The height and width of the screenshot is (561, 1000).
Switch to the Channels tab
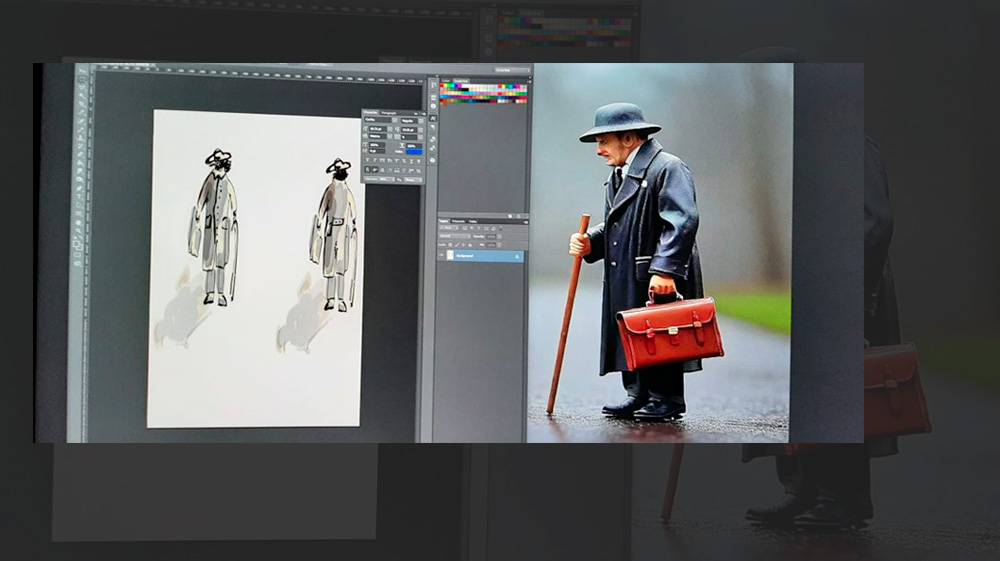point(458,221)
